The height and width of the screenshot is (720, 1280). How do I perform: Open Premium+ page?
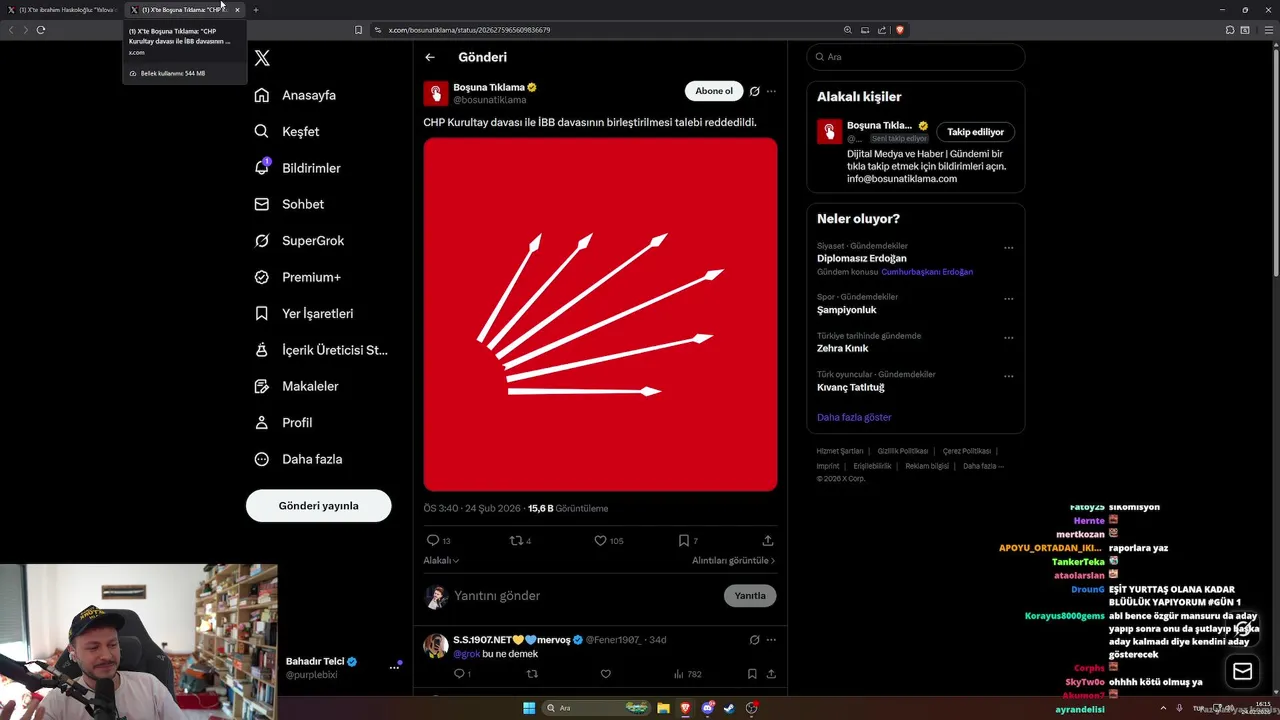pyautogui.click(x=298, y=277)
